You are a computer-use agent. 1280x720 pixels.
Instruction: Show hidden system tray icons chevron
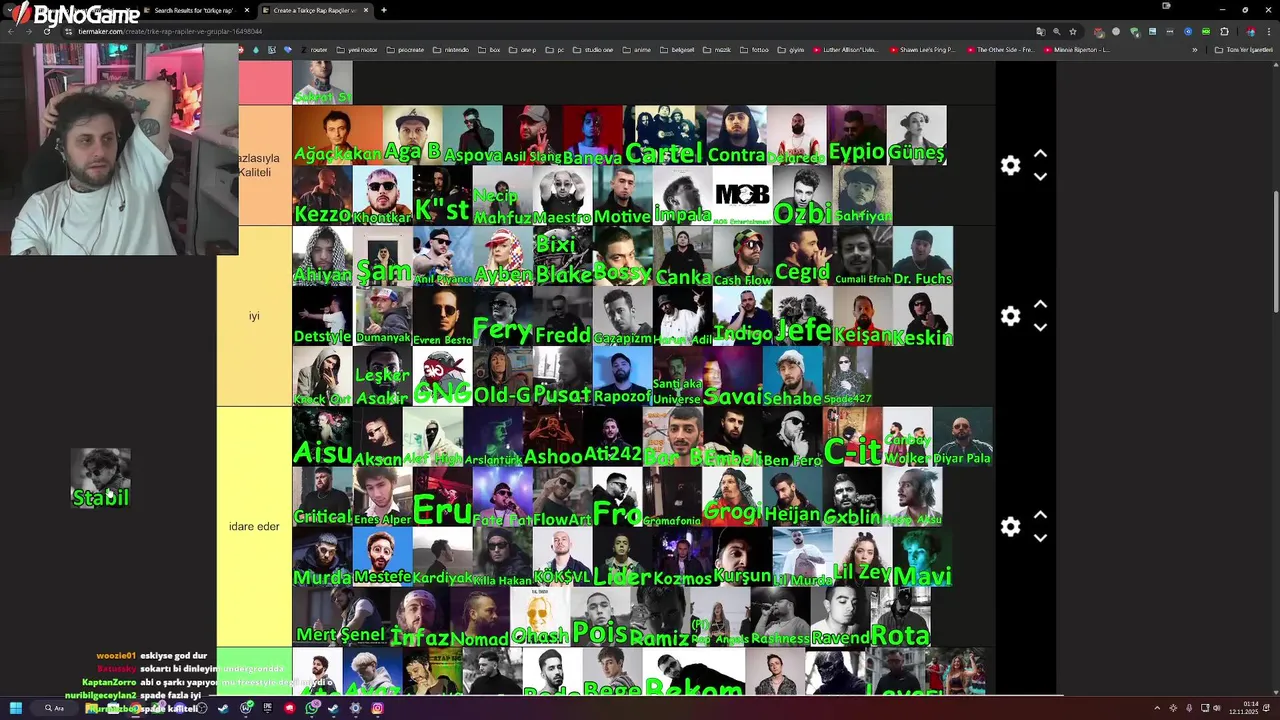[x=1157, y=708]
